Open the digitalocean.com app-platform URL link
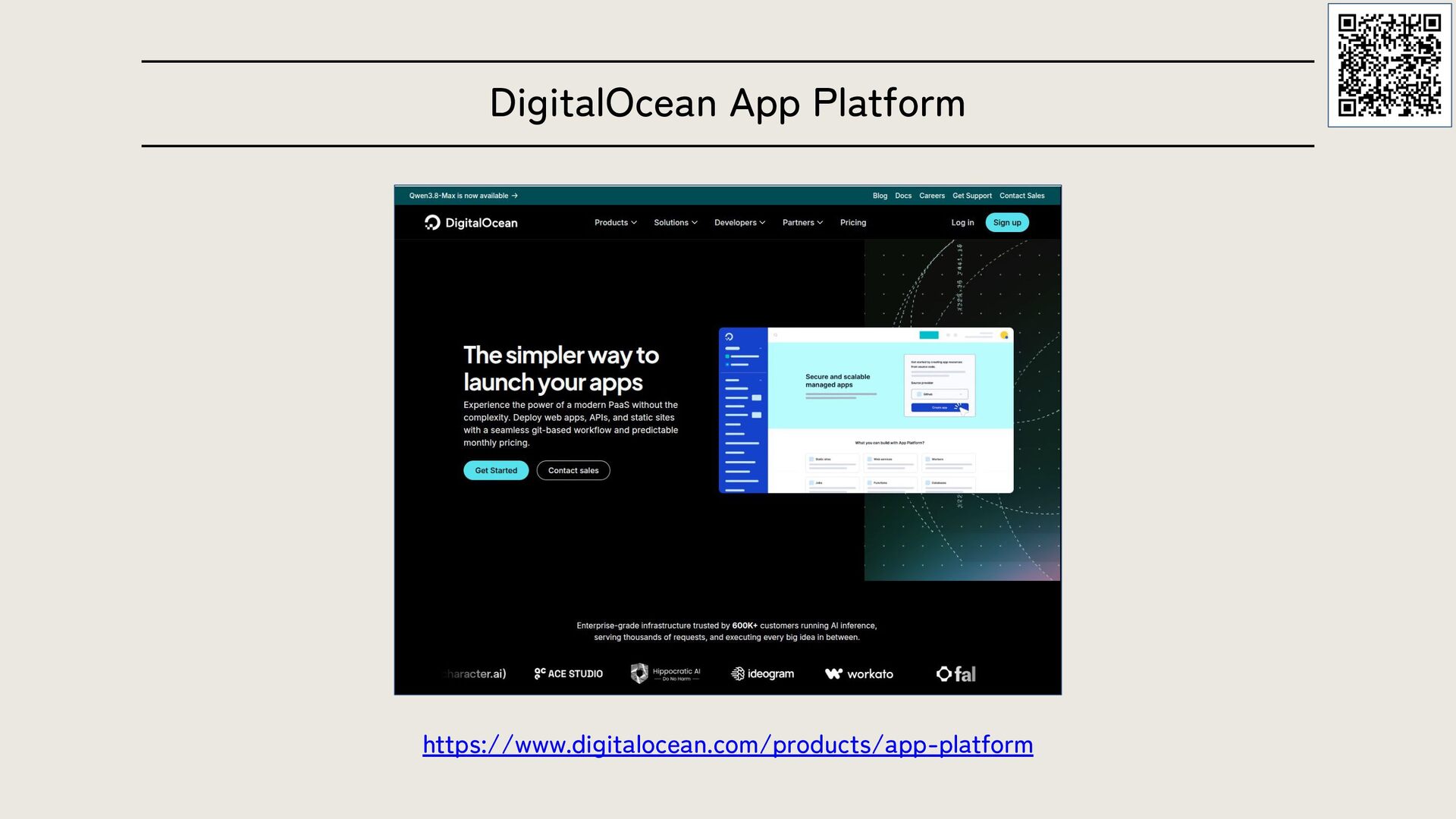 click(728, 745)
